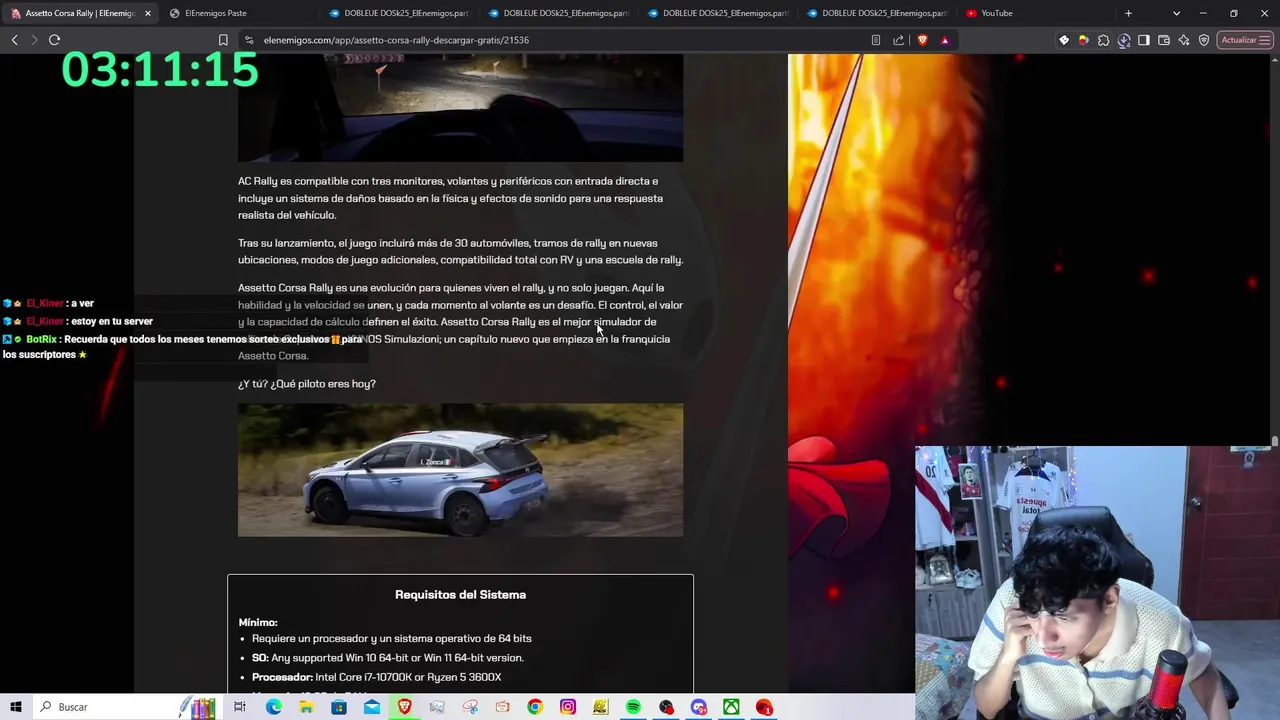Open the downloads icon in the toolbar
This screenshot has height=720, width=1280.
click(x=1124, y=40)
